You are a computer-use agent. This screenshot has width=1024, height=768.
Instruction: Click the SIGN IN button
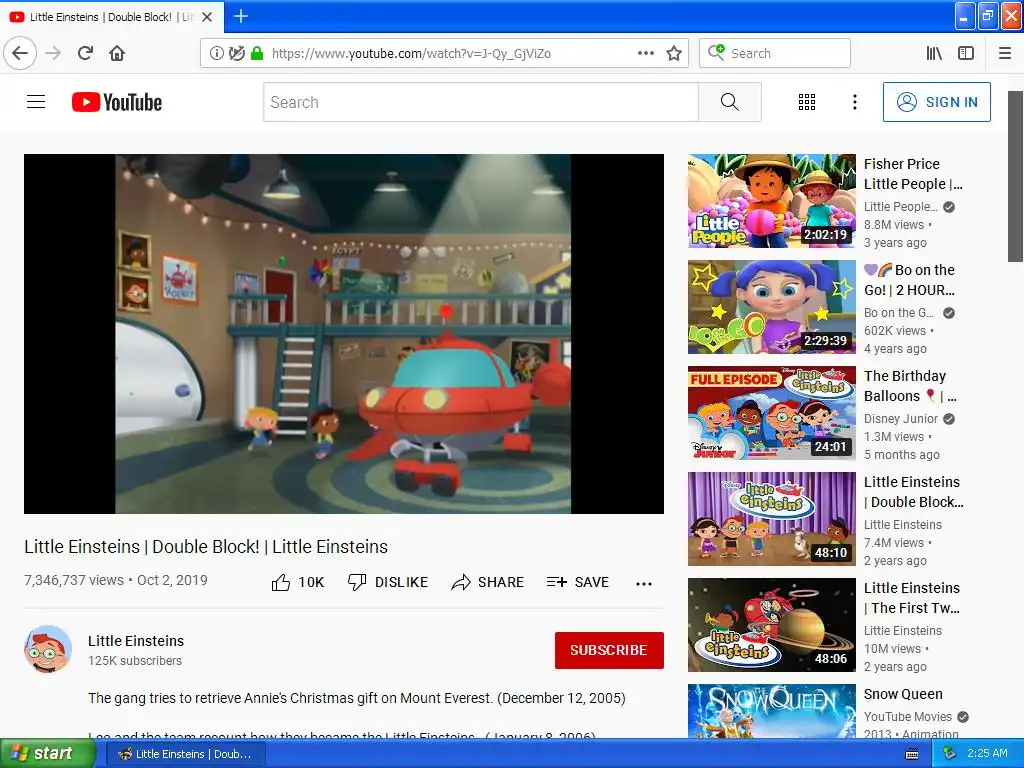[936, 102]
